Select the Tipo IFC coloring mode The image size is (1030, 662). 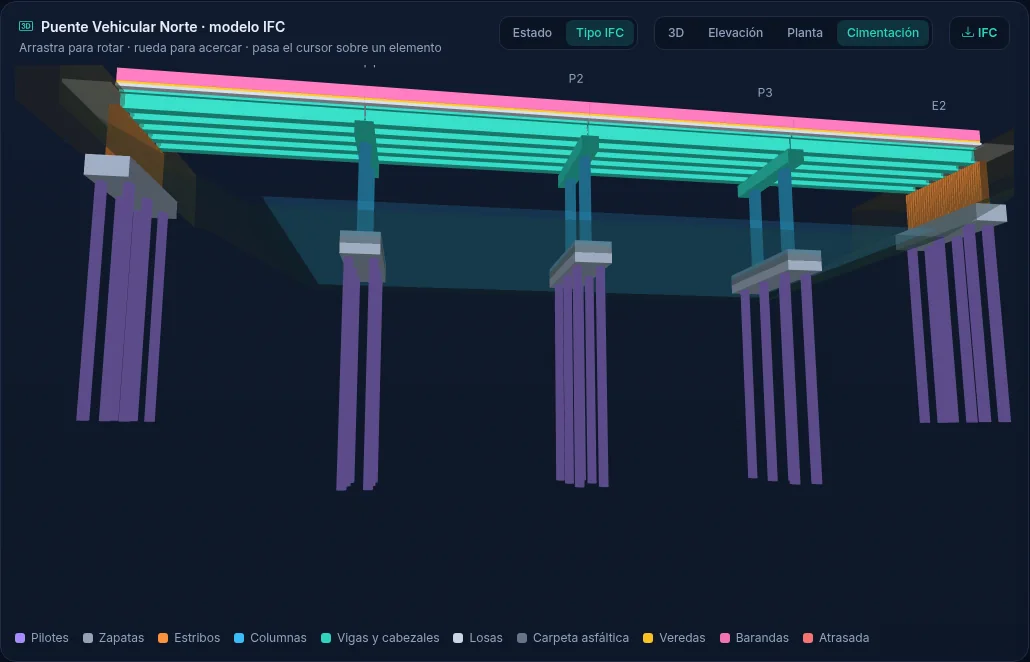[600, 33]
